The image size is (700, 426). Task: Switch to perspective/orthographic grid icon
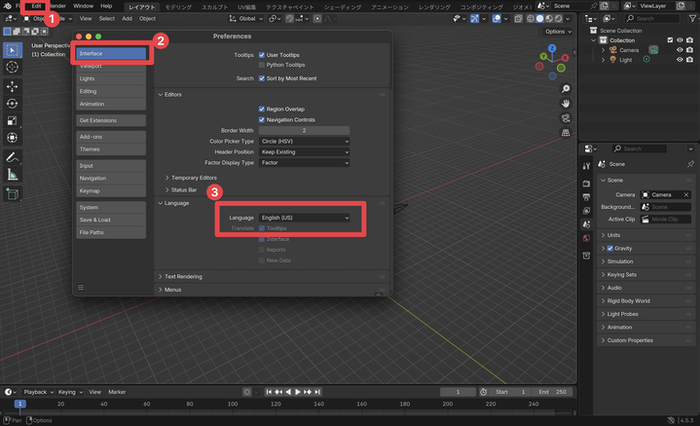(x=565, y=133)
